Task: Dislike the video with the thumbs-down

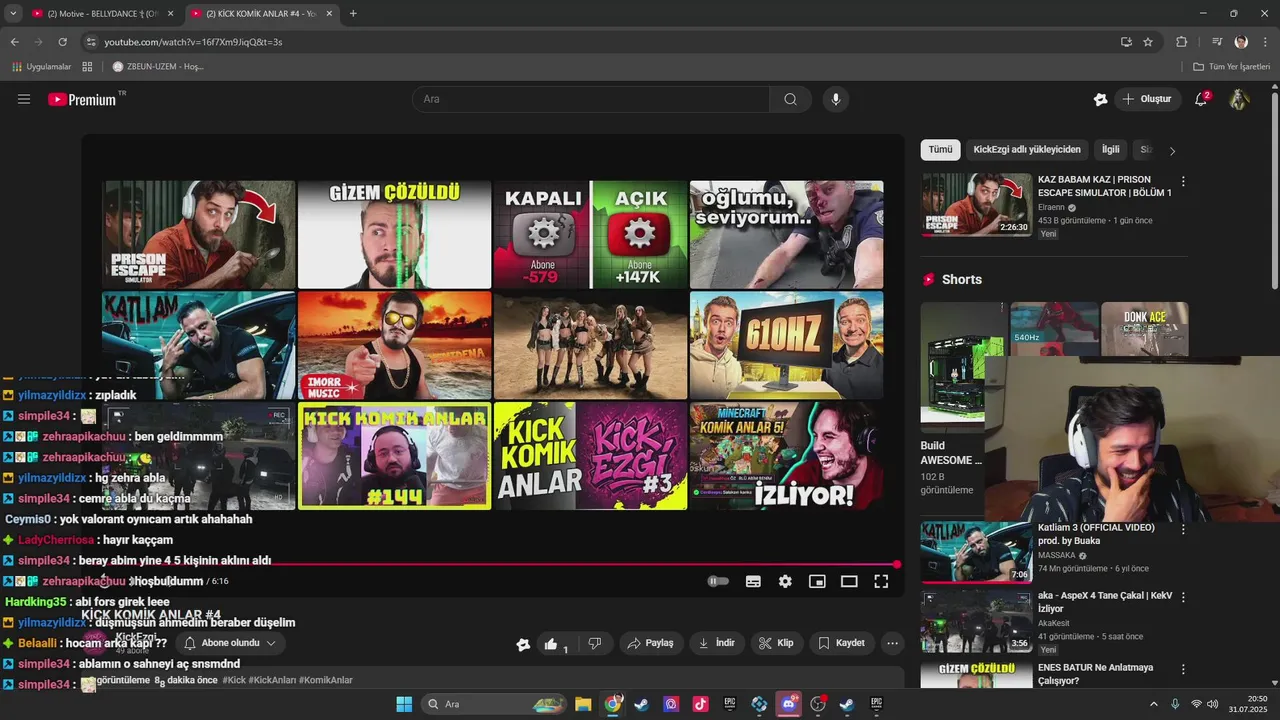Action: click(595, 643)
